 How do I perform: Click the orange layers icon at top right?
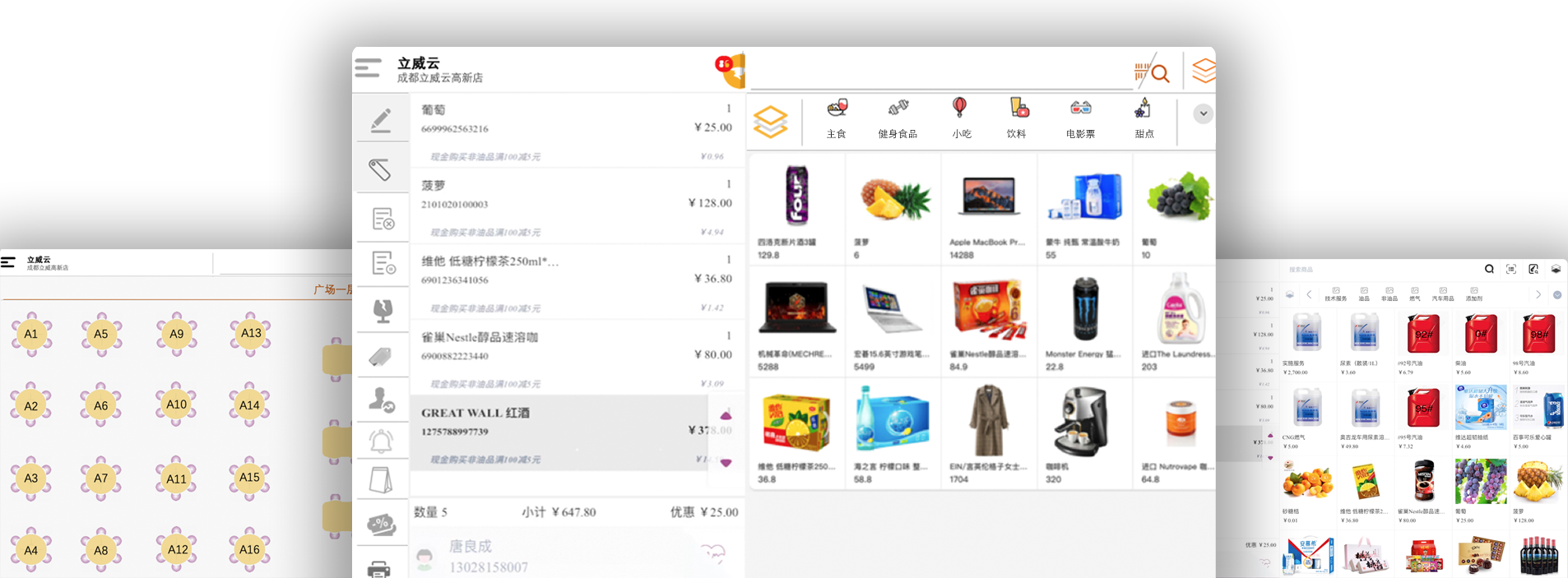(1204, 71)
